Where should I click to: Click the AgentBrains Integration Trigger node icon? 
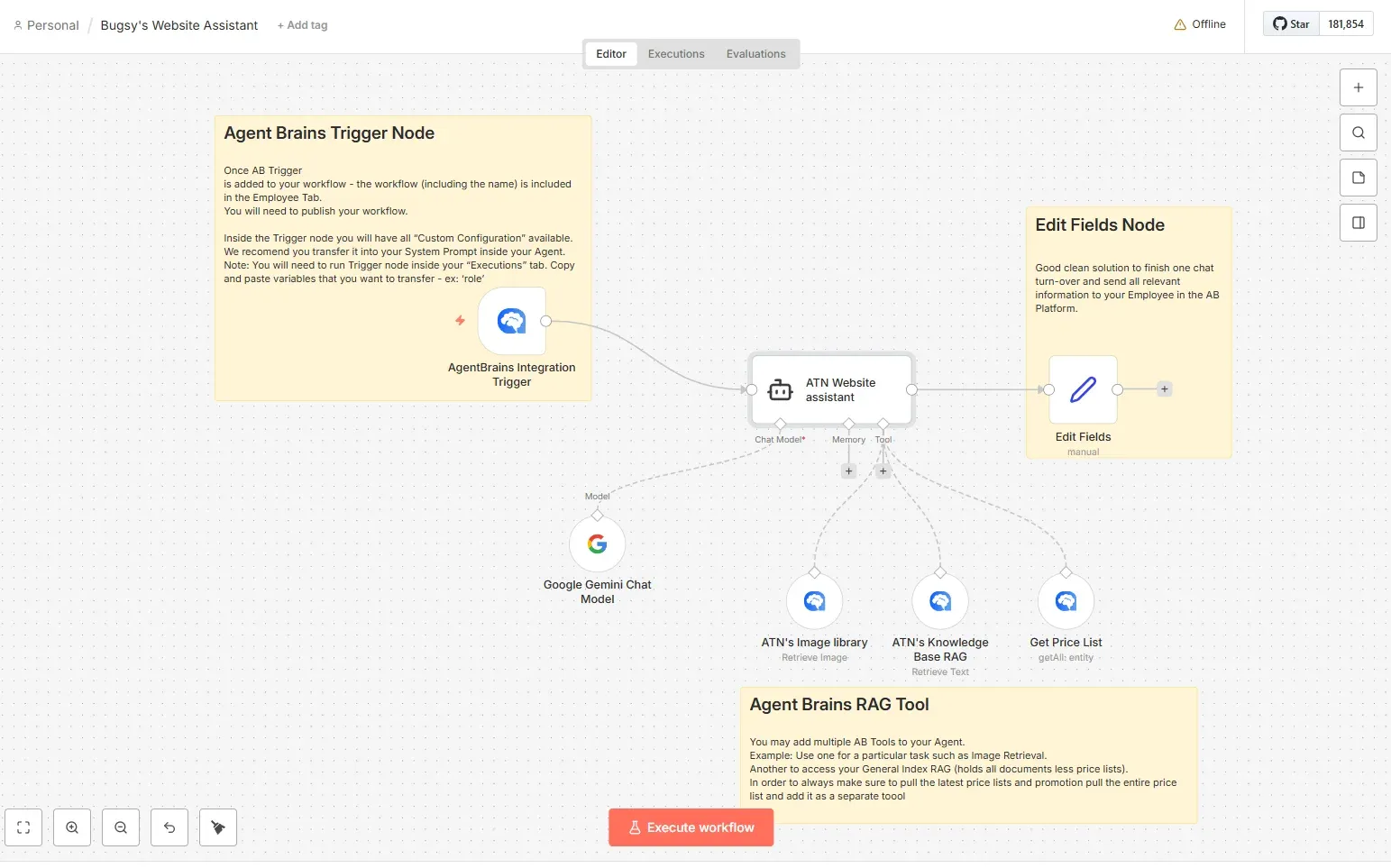511,321
